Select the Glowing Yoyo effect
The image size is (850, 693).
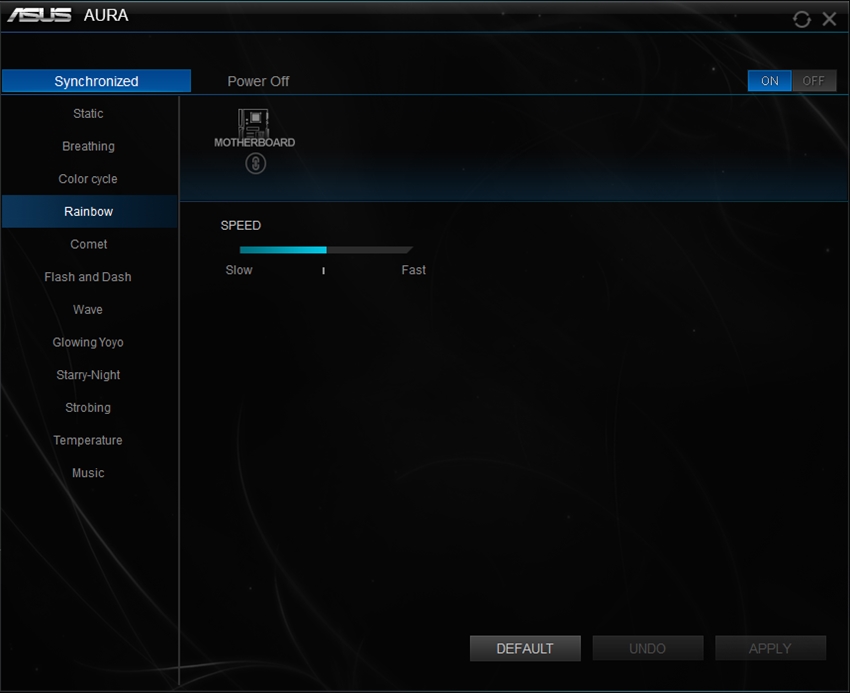pyautogui.click(x=88, y=342)
